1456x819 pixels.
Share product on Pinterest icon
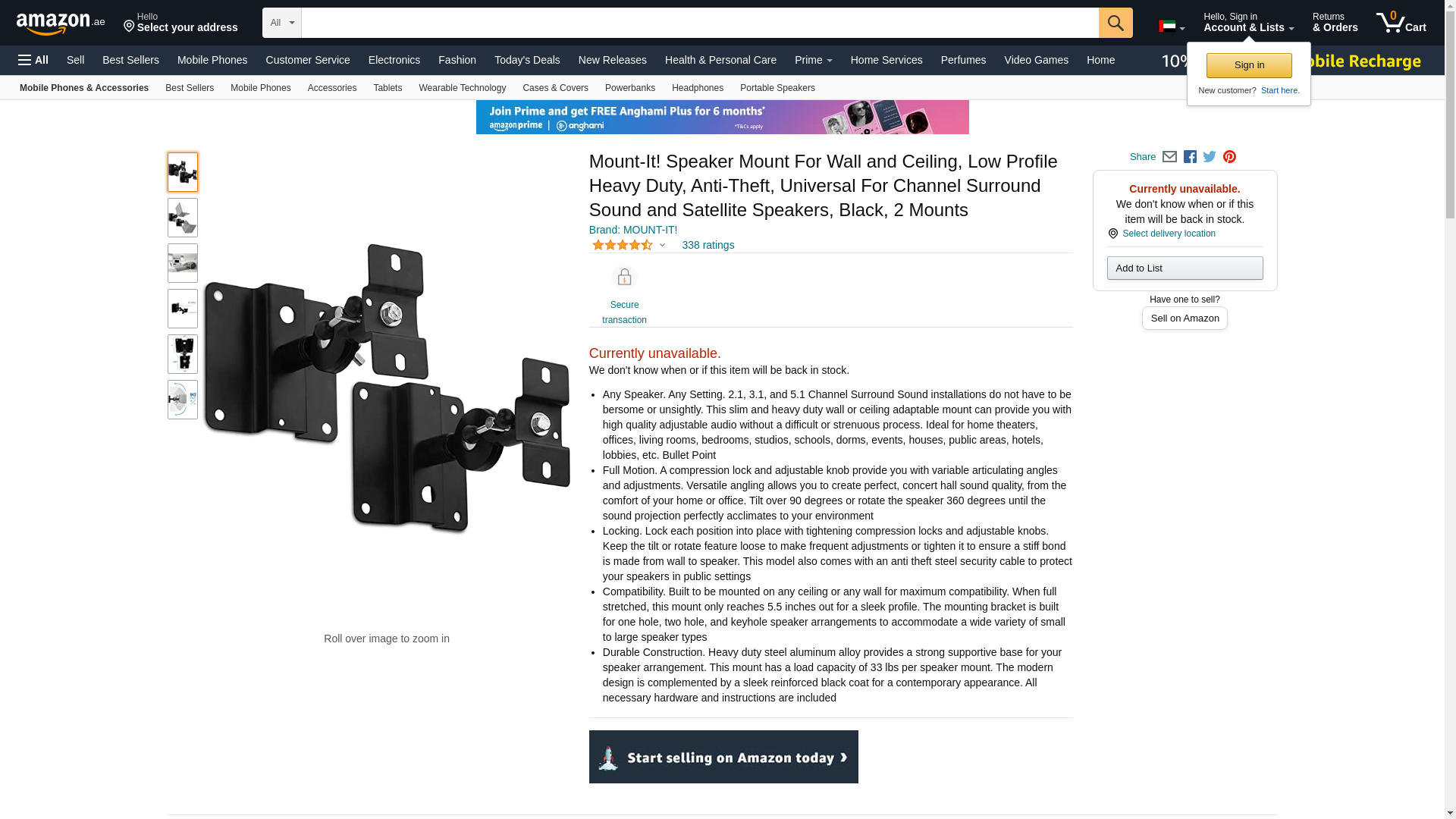pyautogui.click(x=1229, y=157)
